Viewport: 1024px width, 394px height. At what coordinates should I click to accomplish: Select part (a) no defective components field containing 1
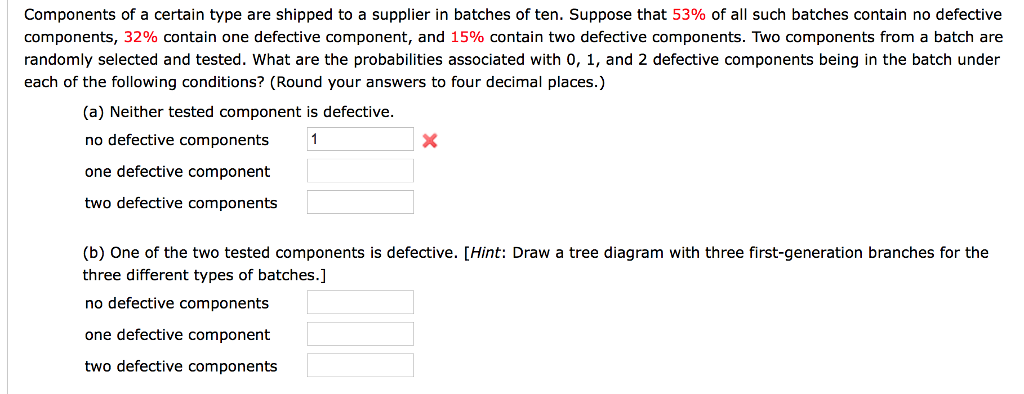coord(360,139)
